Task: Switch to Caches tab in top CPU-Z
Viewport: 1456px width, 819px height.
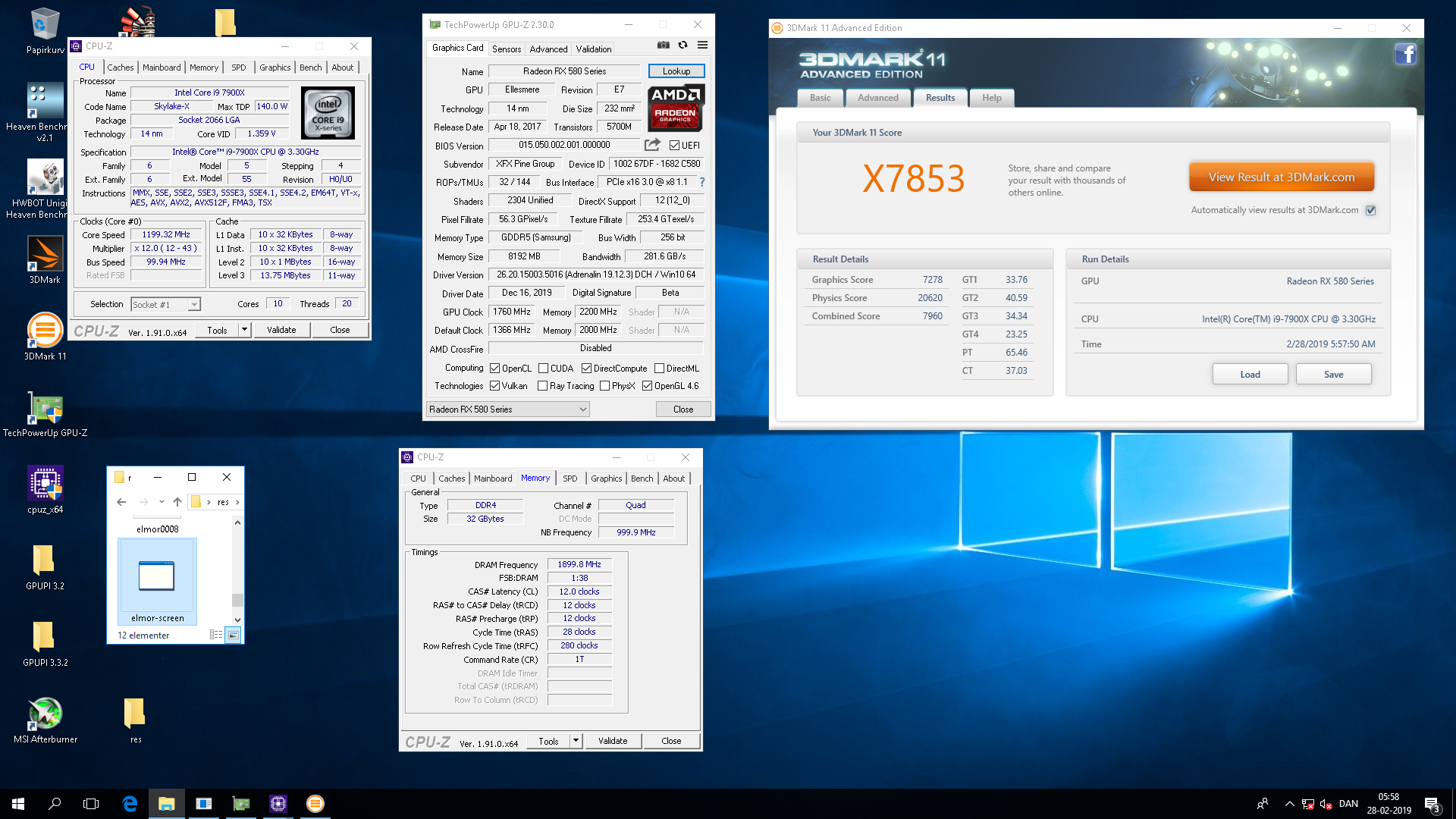Action: point(120,67)
